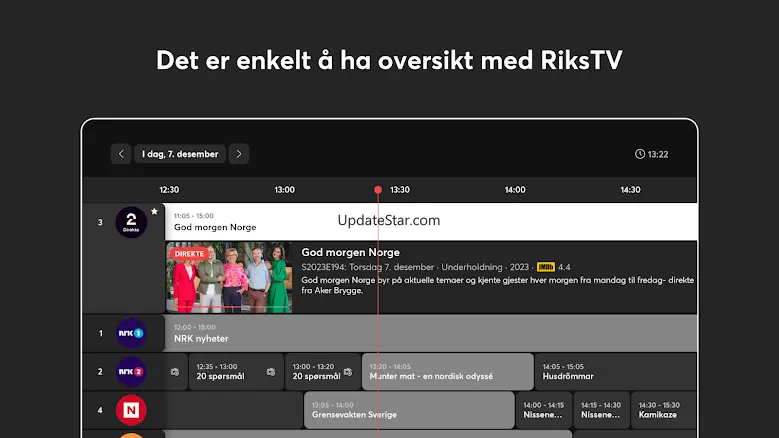Click the DIREKTE live badge

[x=189, y=254]
